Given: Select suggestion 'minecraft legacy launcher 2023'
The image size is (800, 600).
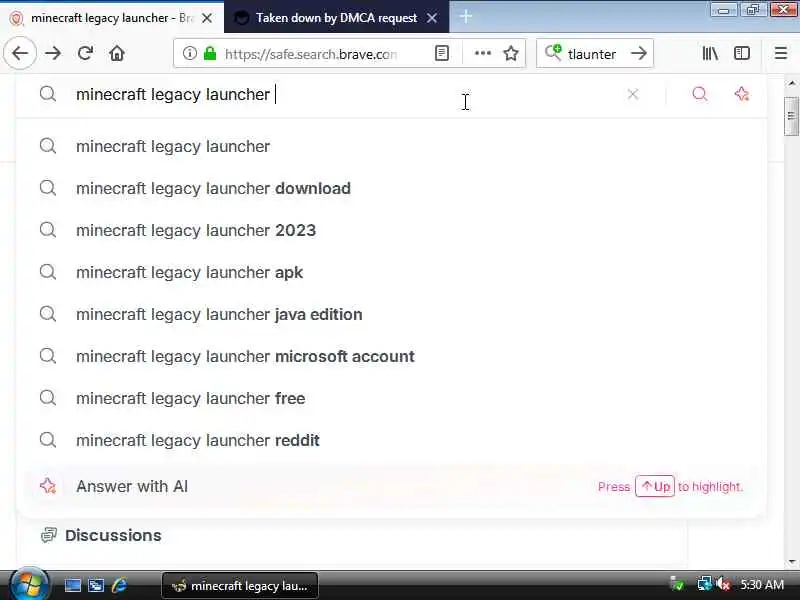Looking at the screenshot, I should point(391,230).
